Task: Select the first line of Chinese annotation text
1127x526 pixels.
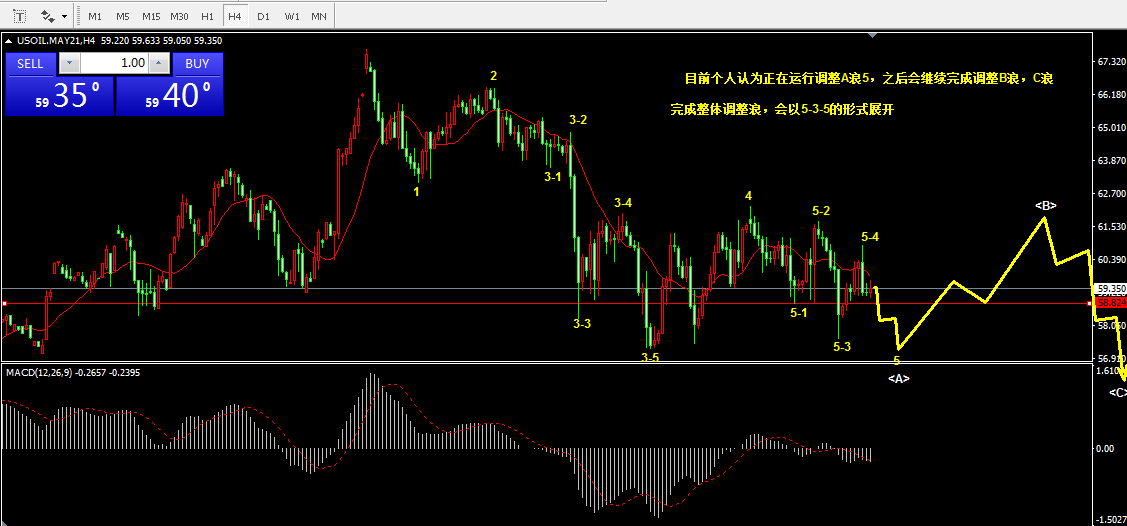Action: (869, 78)
